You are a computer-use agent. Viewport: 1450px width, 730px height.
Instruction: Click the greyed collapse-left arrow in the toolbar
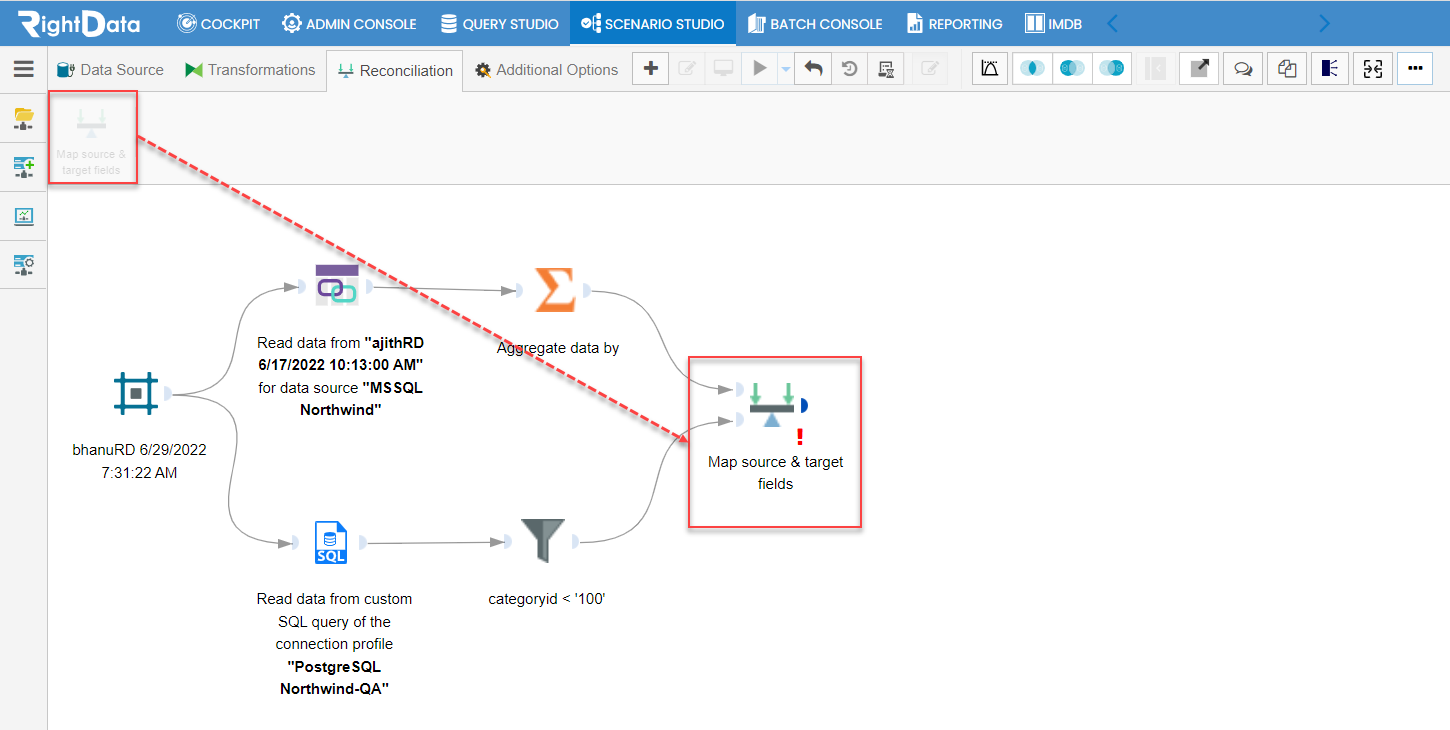click(x=1155, y=68)
